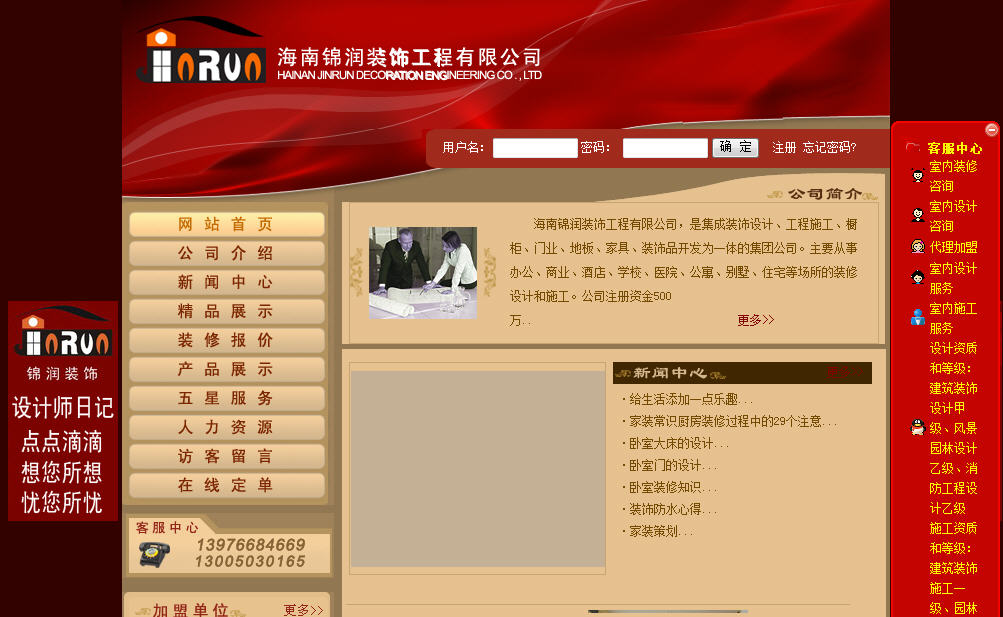Image resolution: width=1003 pixels, height=617 pixels.
Task: Open 装修报价 menu item
Action: tap(226, 340)
